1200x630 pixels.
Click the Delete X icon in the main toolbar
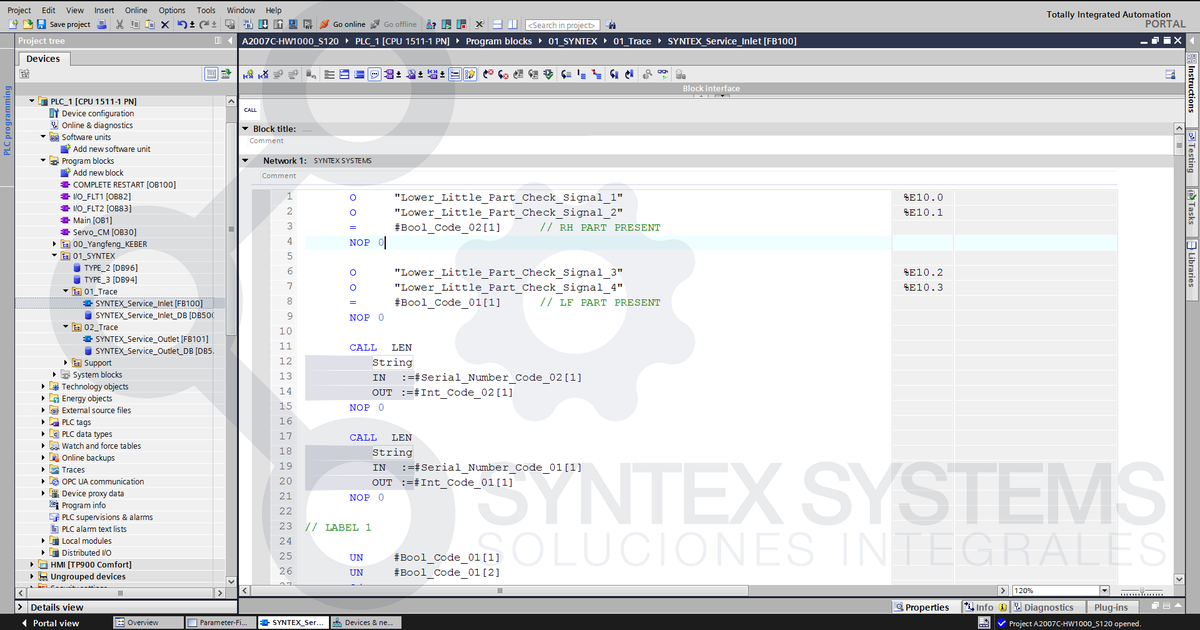coord(165,24)
